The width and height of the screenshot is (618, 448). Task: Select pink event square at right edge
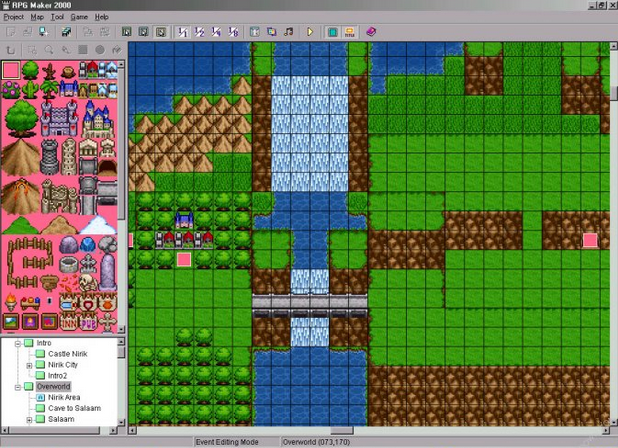click(590, 240)
